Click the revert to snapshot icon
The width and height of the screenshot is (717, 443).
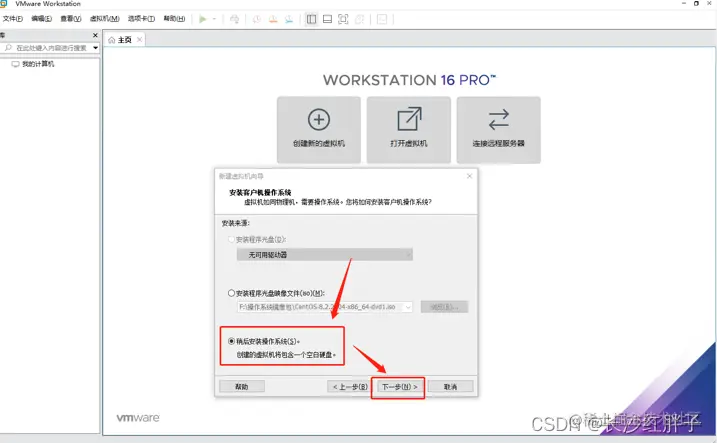point(273,19)
